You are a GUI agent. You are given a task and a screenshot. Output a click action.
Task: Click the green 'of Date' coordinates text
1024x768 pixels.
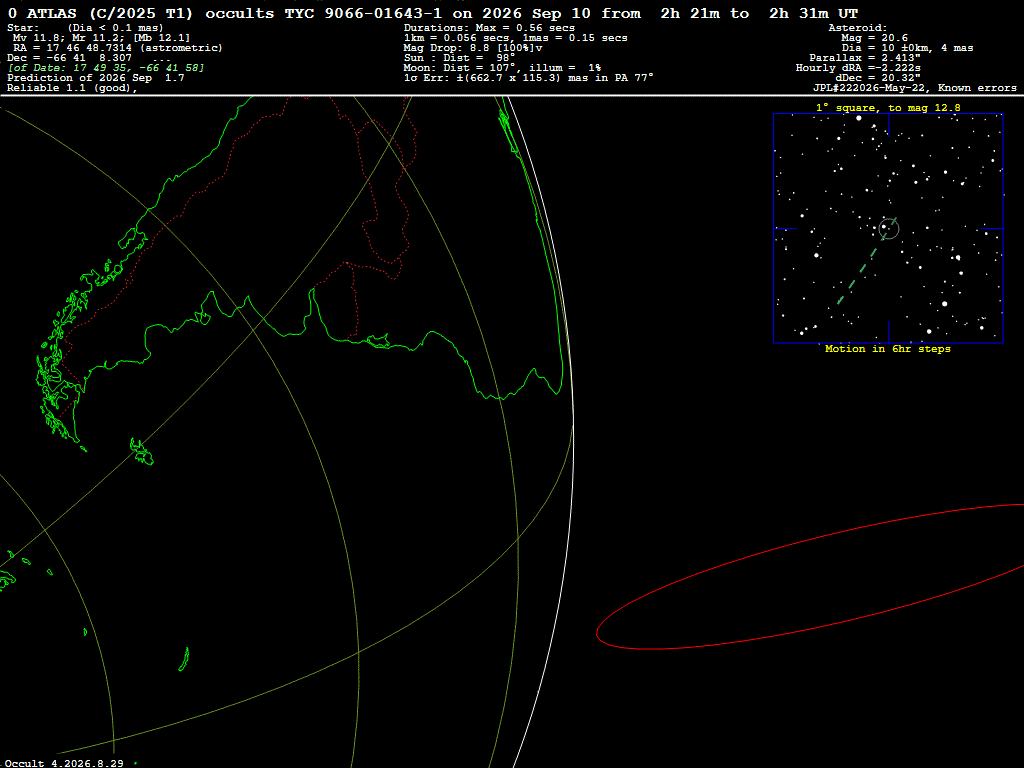(x=106, y=68)
